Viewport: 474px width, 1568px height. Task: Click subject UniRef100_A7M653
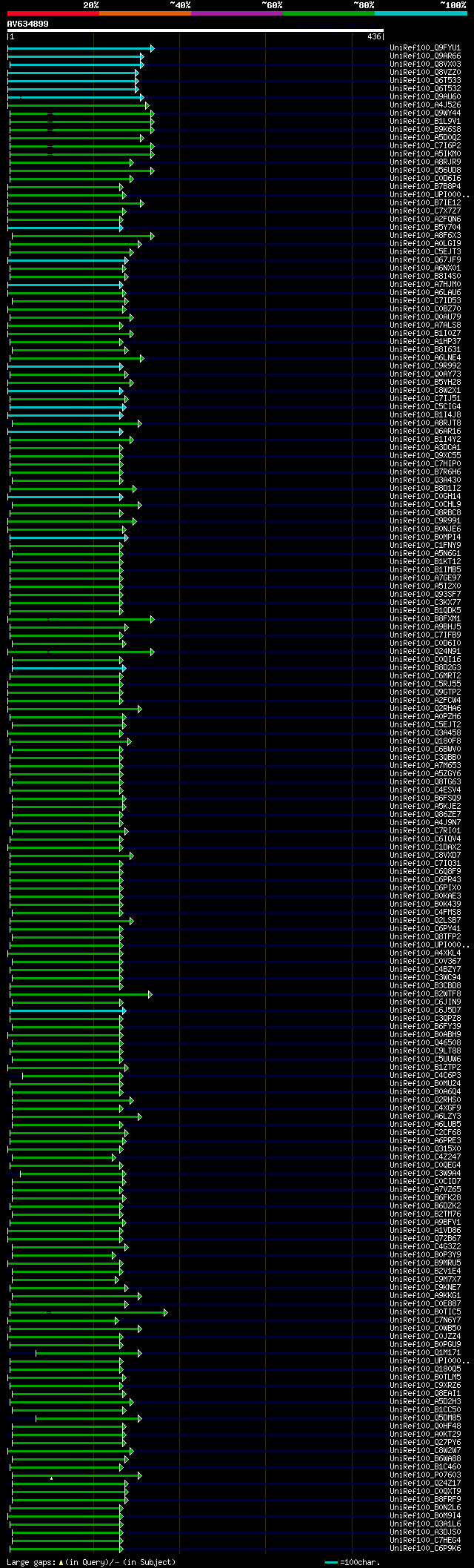click(x=425, y=766)
